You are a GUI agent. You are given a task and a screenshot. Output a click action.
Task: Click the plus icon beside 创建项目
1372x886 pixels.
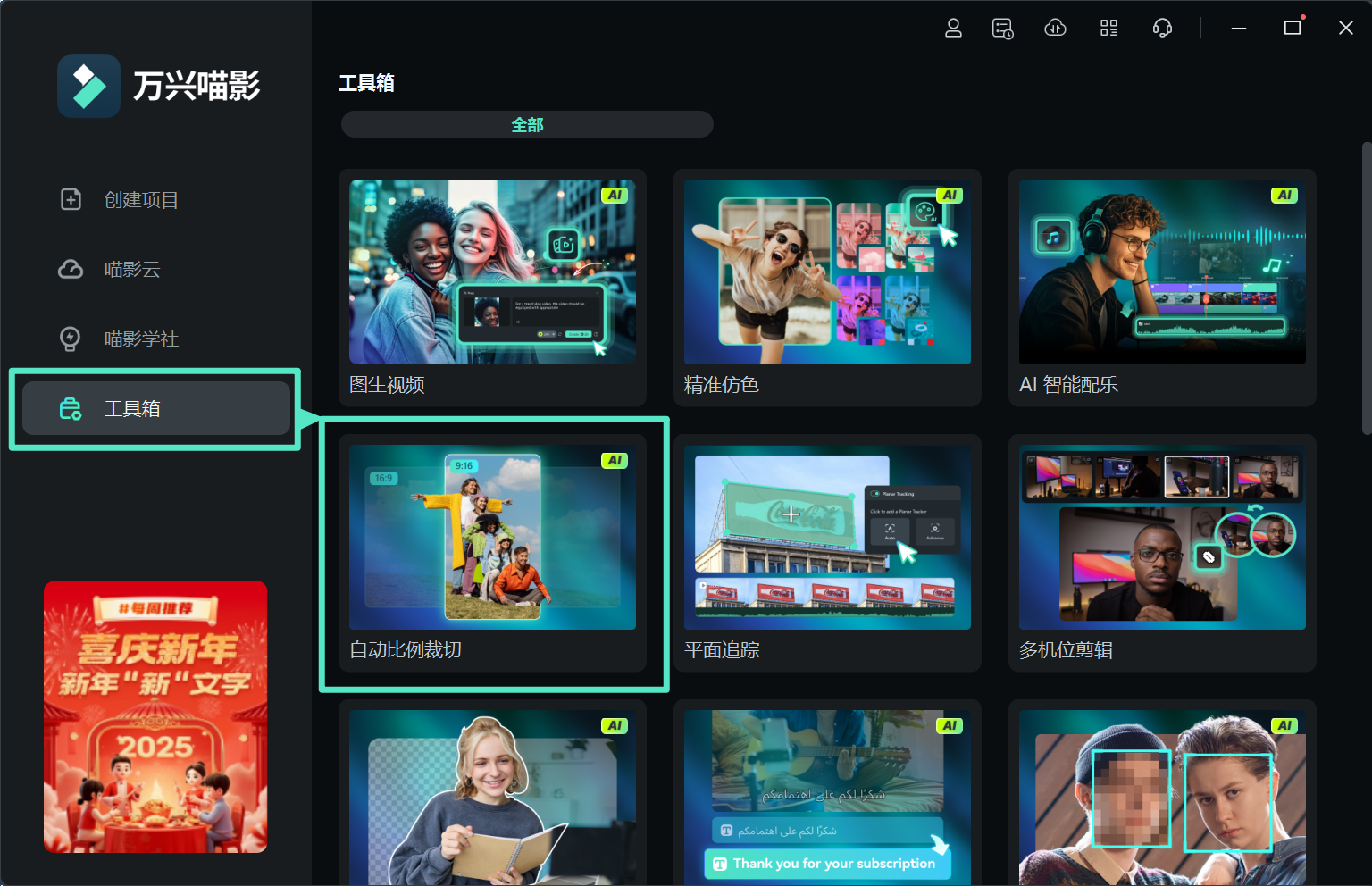coord(70,199)
